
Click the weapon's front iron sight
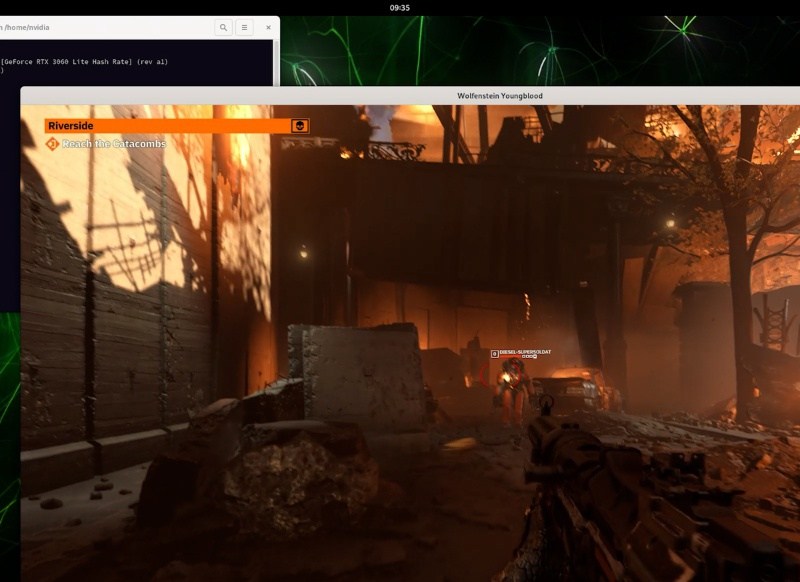pyautogui.click(x=546, y=403)
